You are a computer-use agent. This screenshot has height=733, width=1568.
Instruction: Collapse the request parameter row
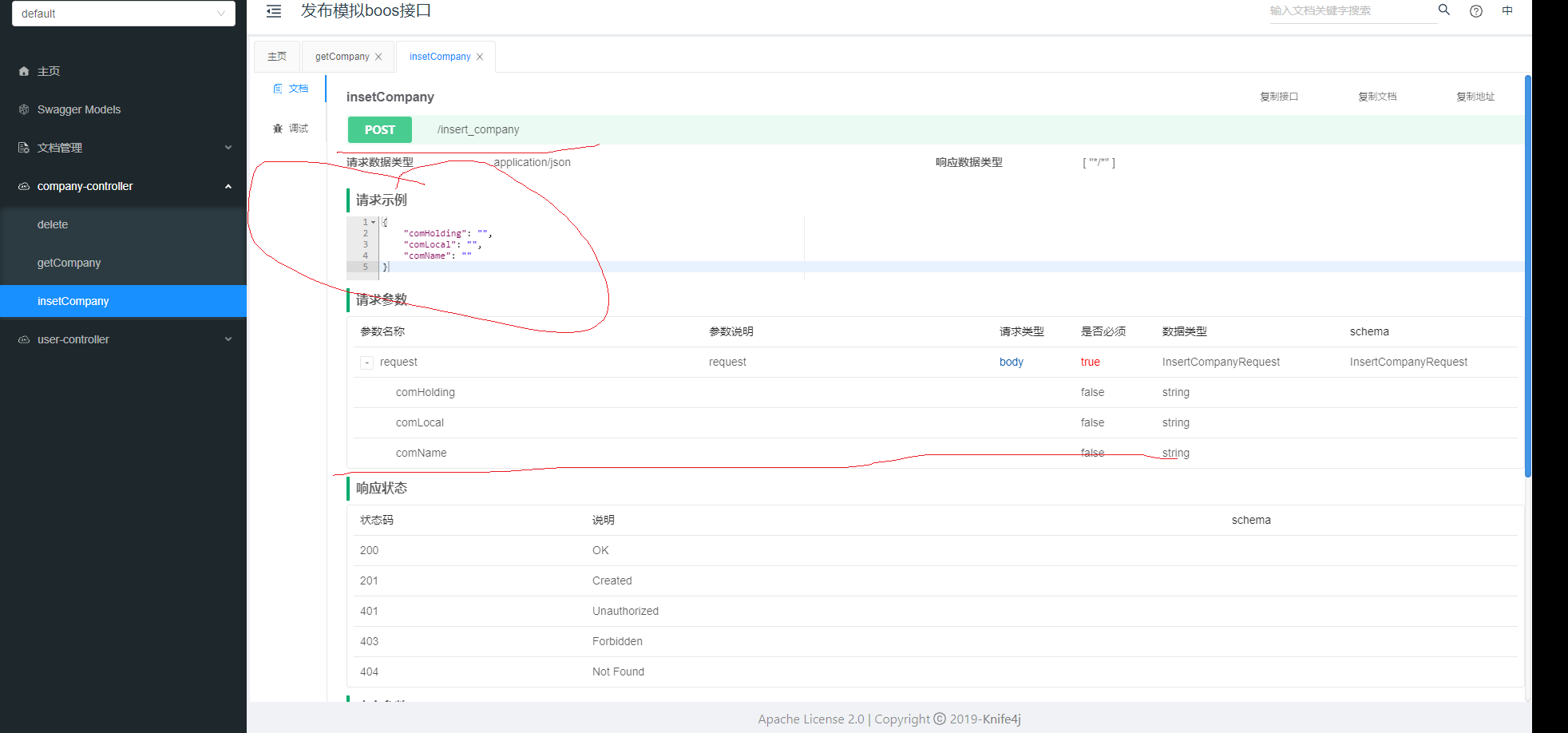(366, 363)
